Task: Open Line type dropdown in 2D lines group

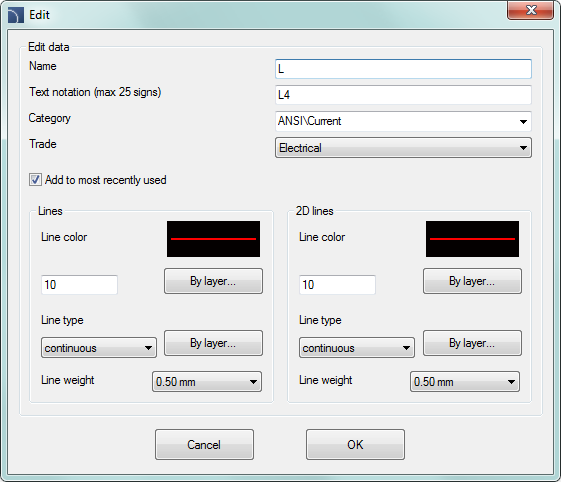Action: coord(357,347)
